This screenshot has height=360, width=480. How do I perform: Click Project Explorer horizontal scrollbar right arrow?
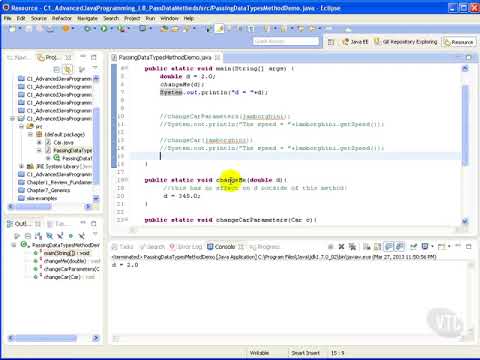(88, 207)
